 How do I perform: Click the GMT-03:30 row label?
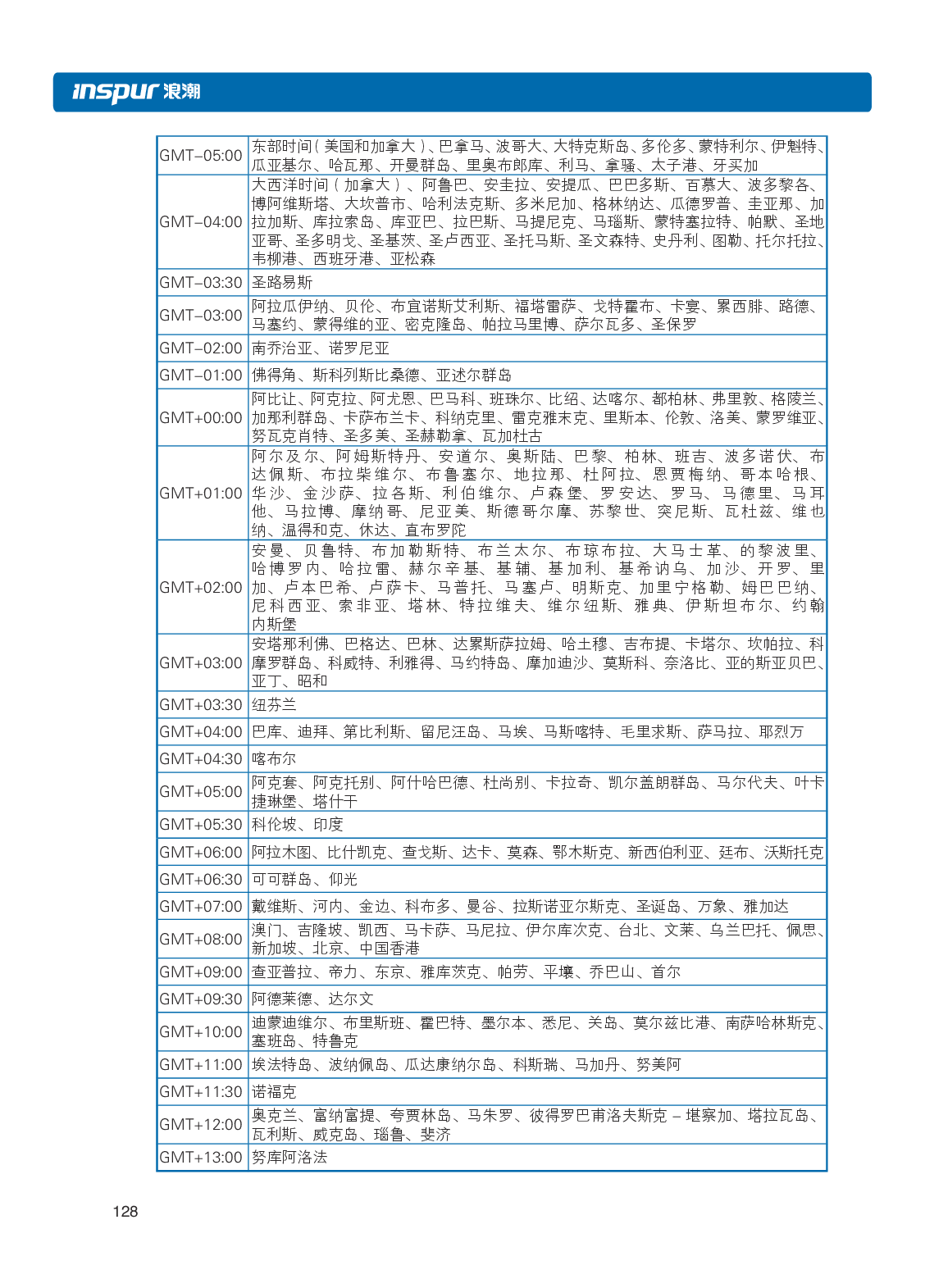click(x=202, y=282)
